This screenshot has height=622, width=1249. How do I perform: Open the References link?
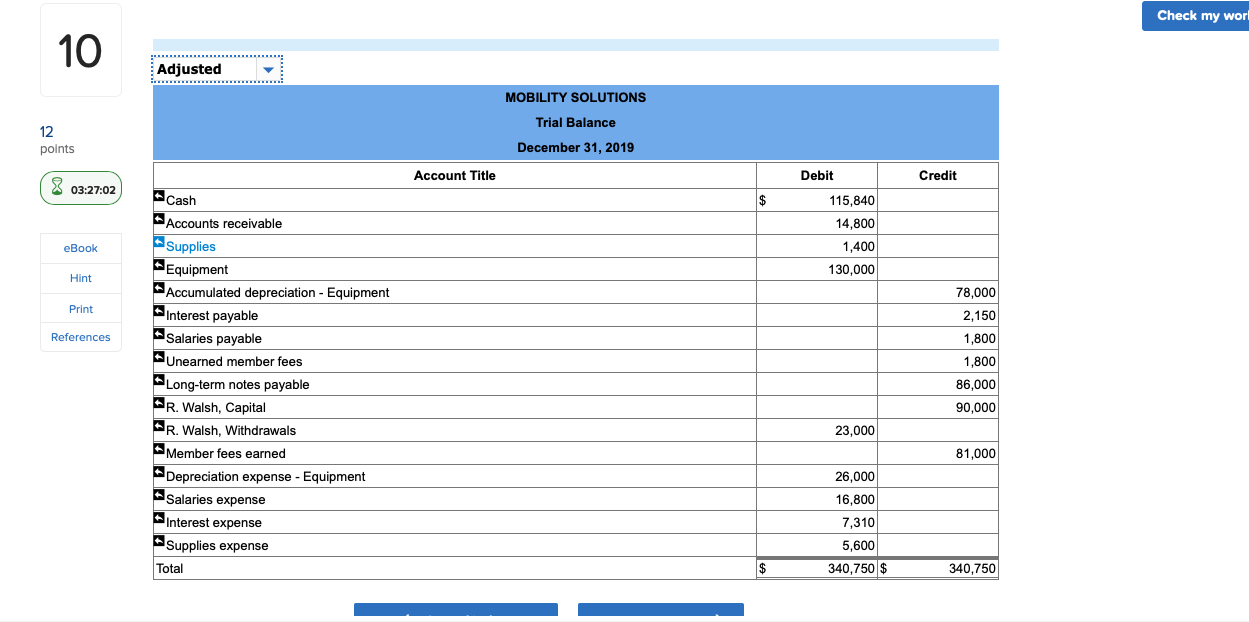(80, 337)
